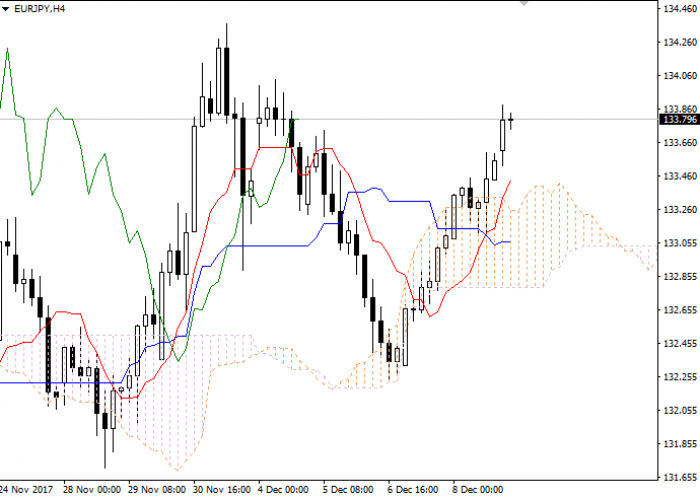Click price level 134.260 on the scale
This screenshot has height=498, width=700.
pyautogui.click(x=680, y=42)
